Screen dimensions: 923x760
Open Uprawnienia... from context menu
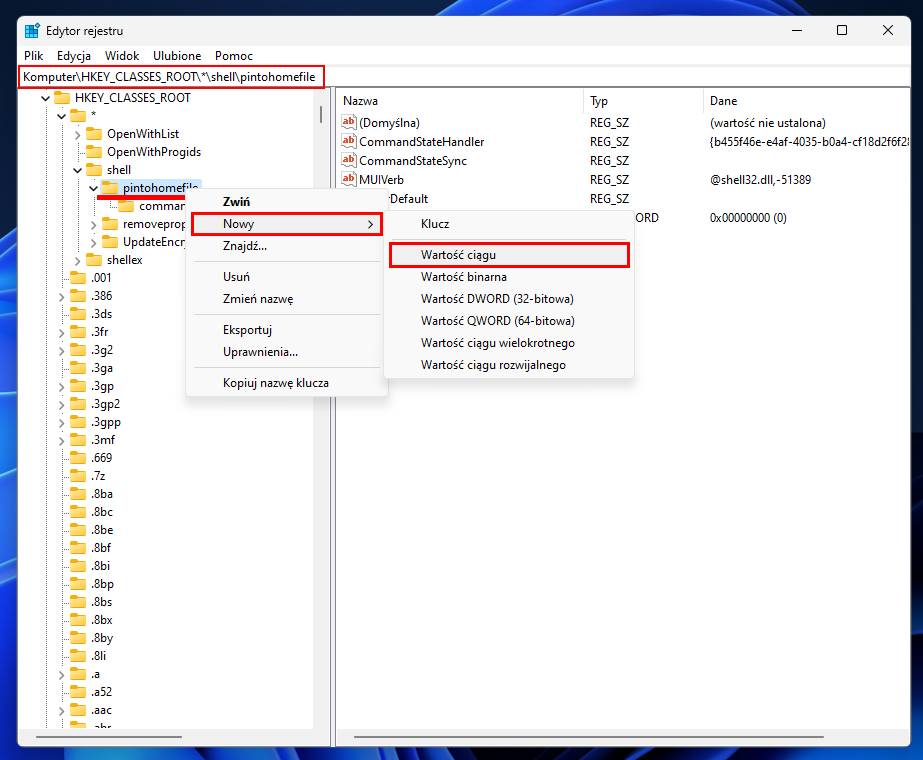287,351
